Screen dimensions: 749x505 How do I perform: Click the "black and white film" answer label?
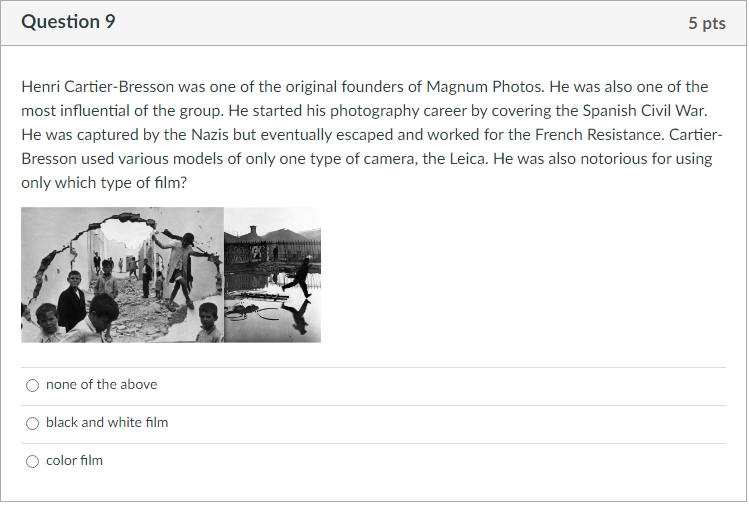coord(107,422)
